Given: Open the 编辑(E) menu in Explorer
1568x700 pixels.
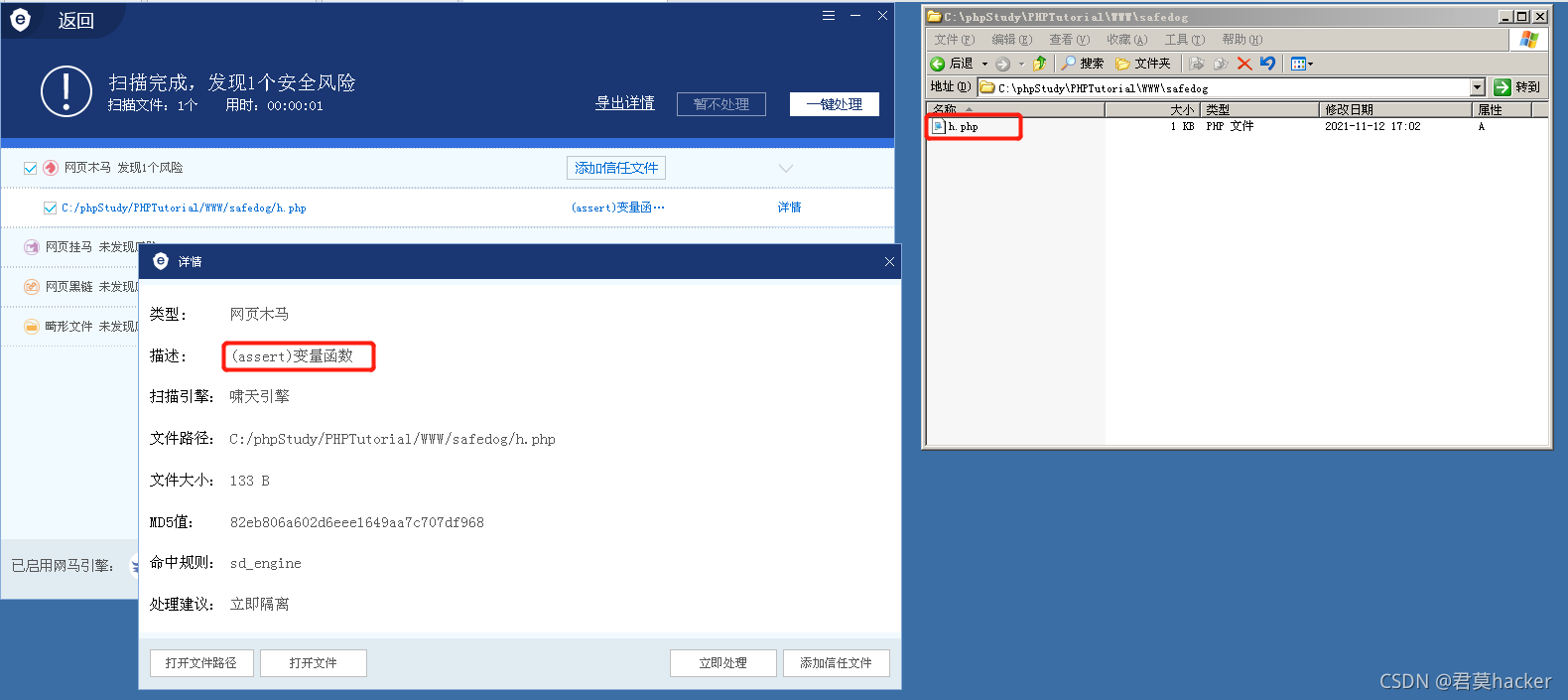Looking at the screenshot, I should (1012, 40).
